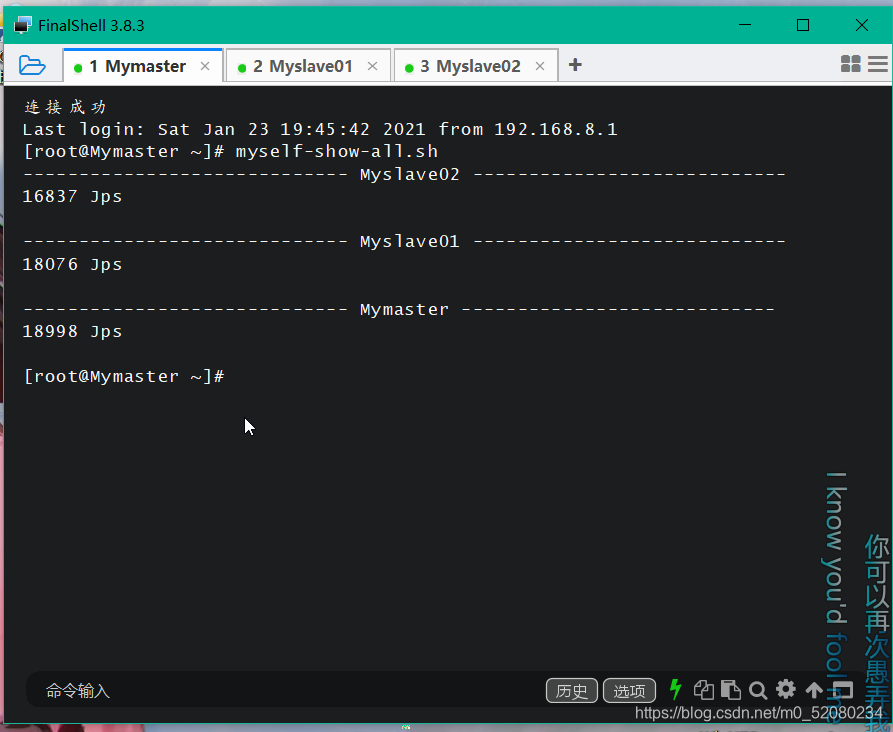Click the '18076 Jps' output line

pos(72,264)
